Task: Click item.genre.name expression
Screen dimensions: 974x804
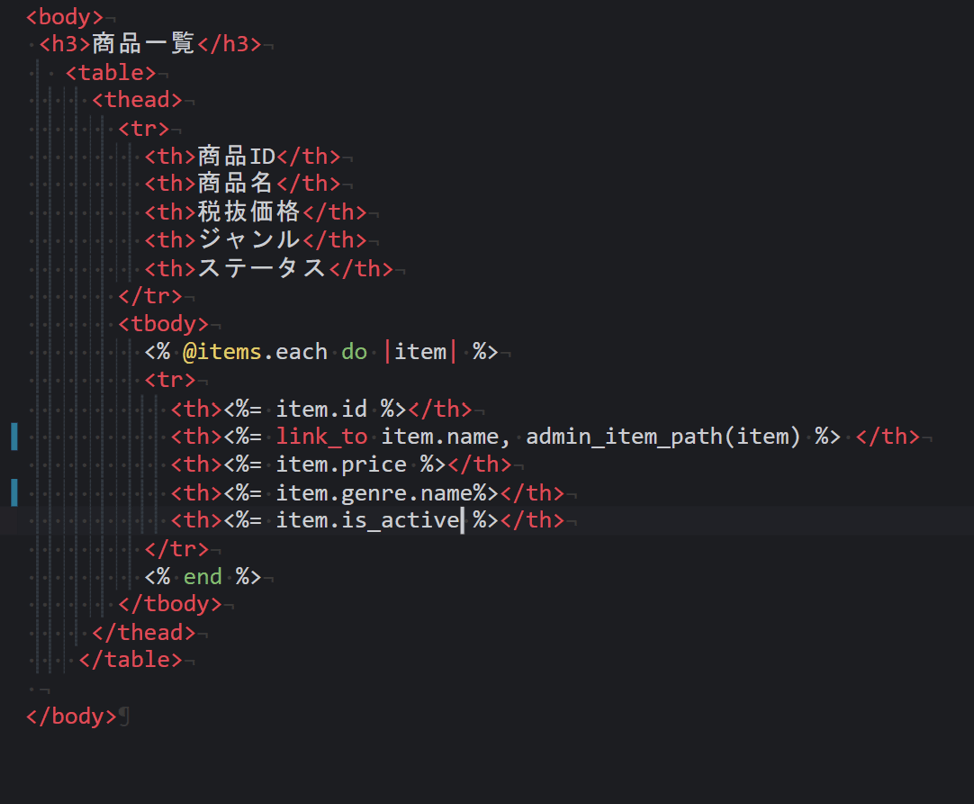Action: 374,493
